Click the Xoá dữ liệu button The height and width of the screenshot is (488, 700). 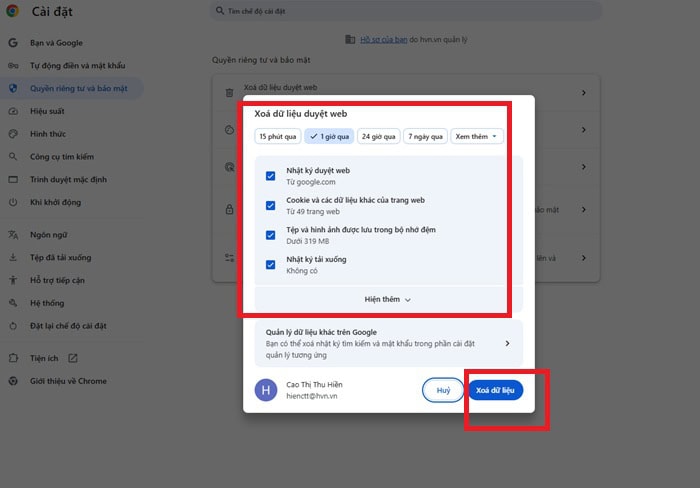pos(495,390)
